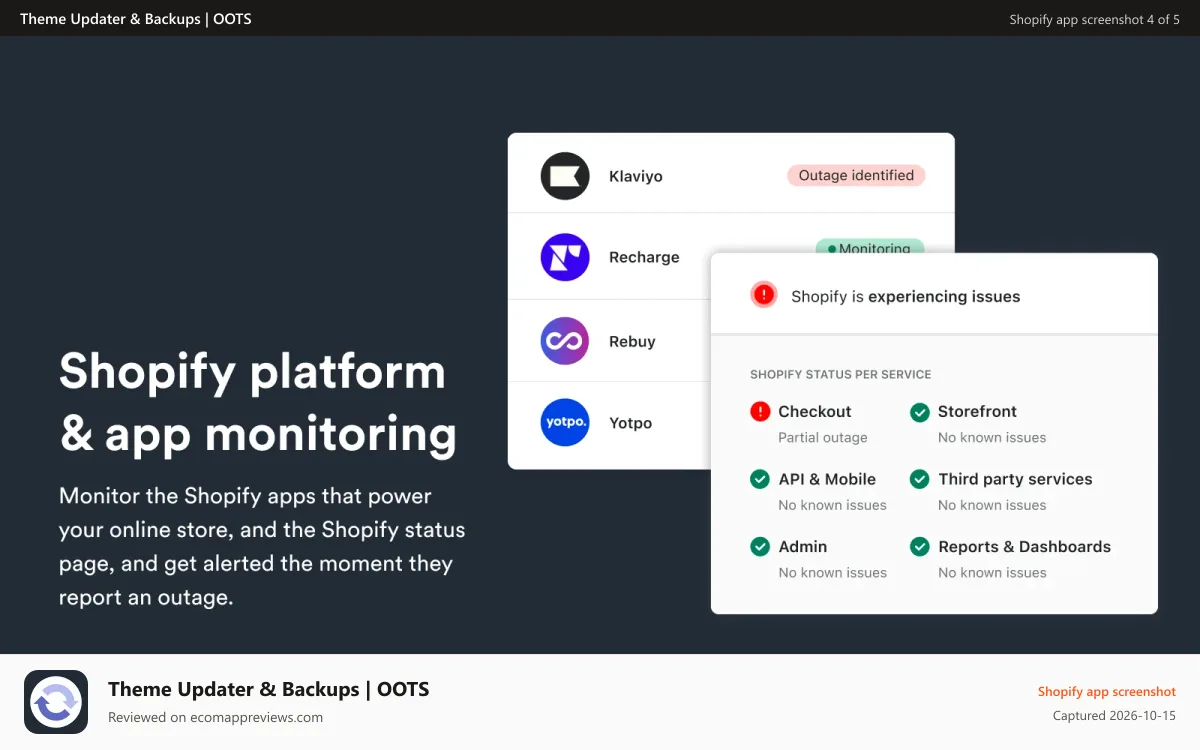Image resolution: width=1200 pixels, height=750 pixels.
Task: Click the Theme Updater app icon in footer
Action: coord(56,702)
